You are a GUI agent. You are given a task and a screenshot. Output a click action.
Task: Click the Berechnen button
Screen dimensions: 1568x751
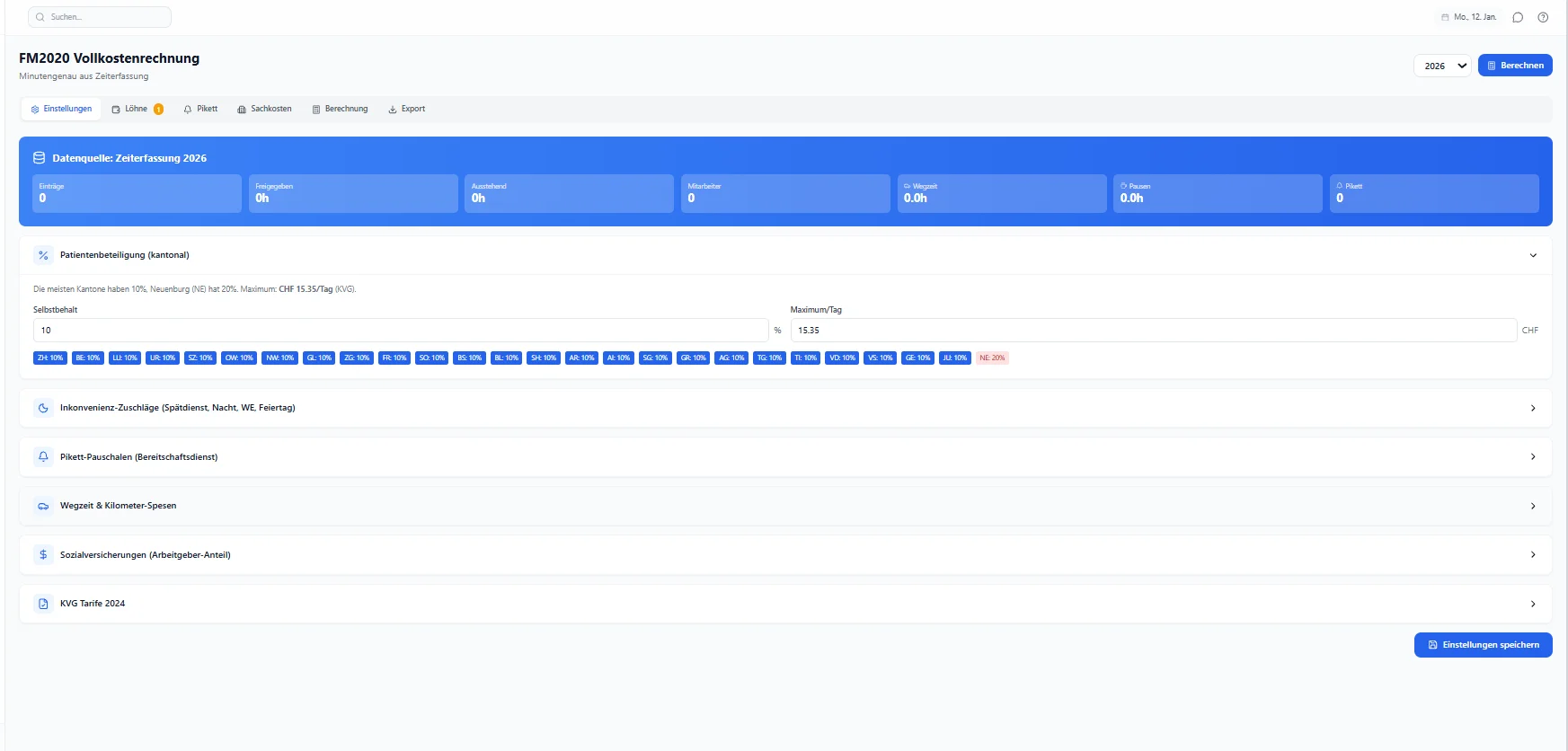[1515, 66]
